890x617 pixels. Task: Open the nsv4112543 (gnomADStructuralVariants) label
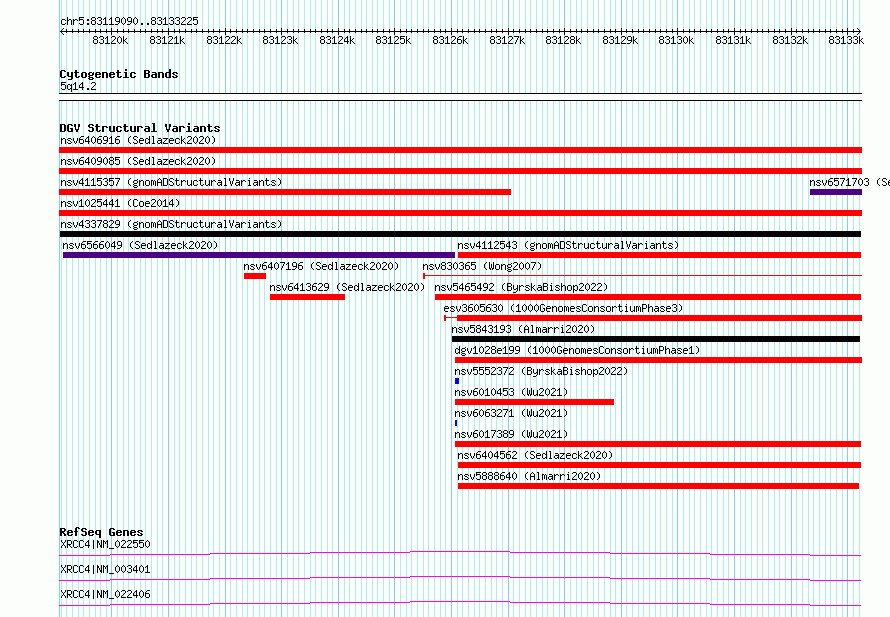pos(568,245)
